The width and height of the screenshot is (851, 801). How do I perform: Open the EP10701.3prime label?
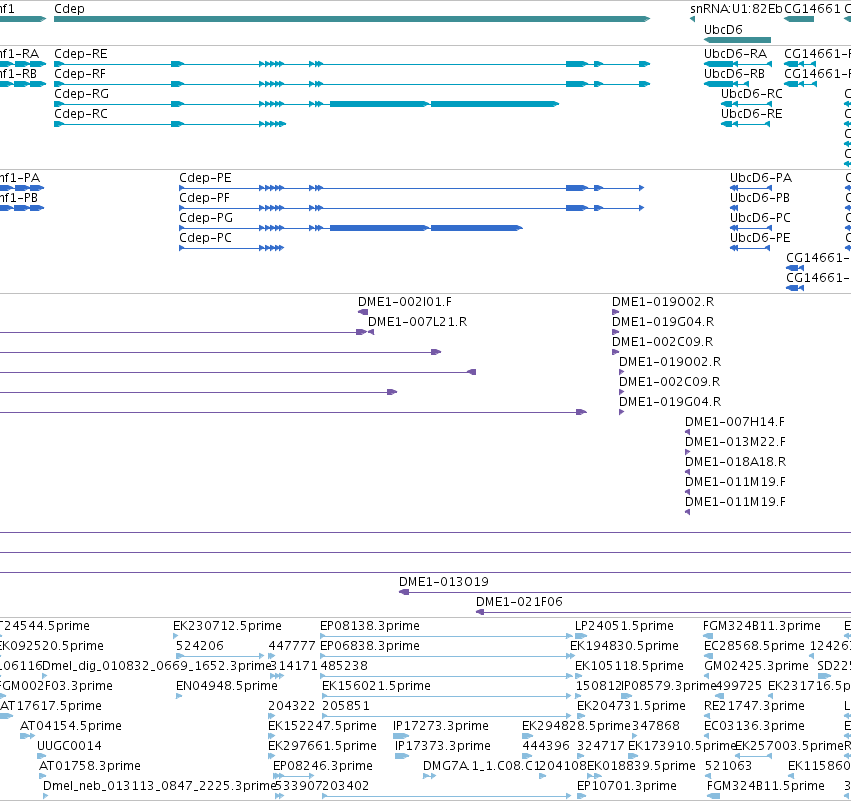(x=626, y=786)
